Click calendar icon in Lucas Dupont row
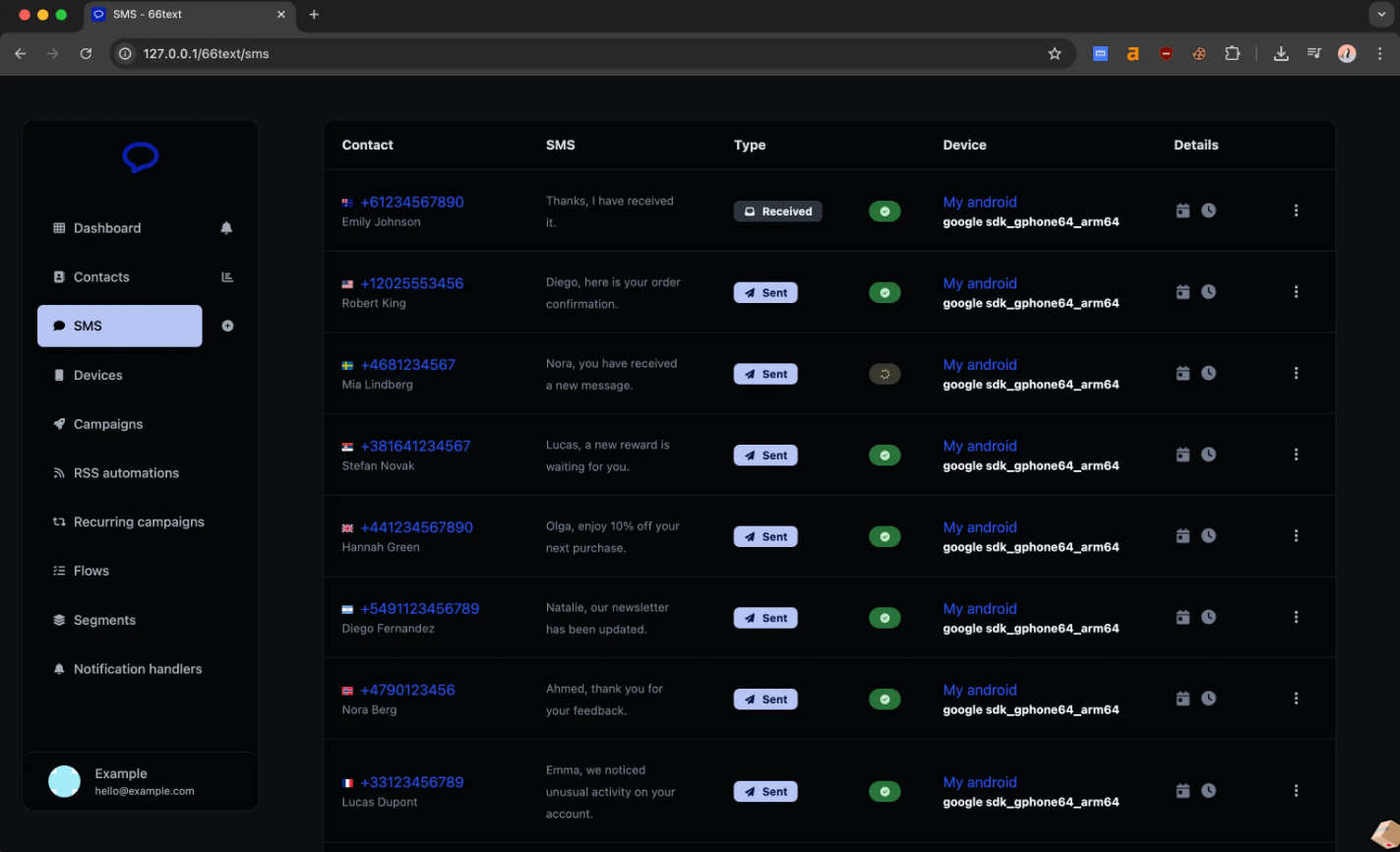 click(1183, 791)
